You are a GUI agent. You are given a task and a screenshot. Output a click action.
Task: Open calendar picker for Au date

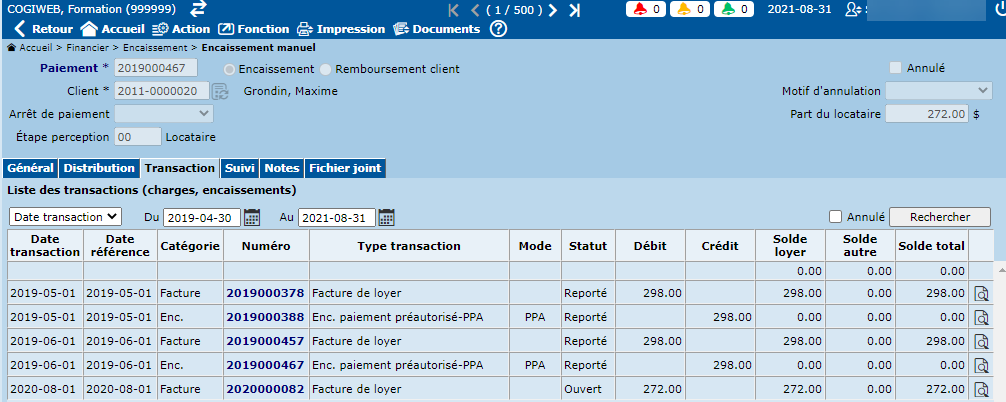coord(386,217)
